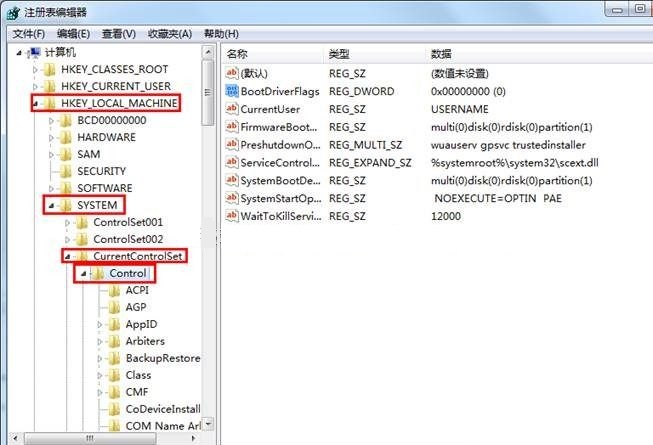Select the SECURITY folder icon

point(66,171)
